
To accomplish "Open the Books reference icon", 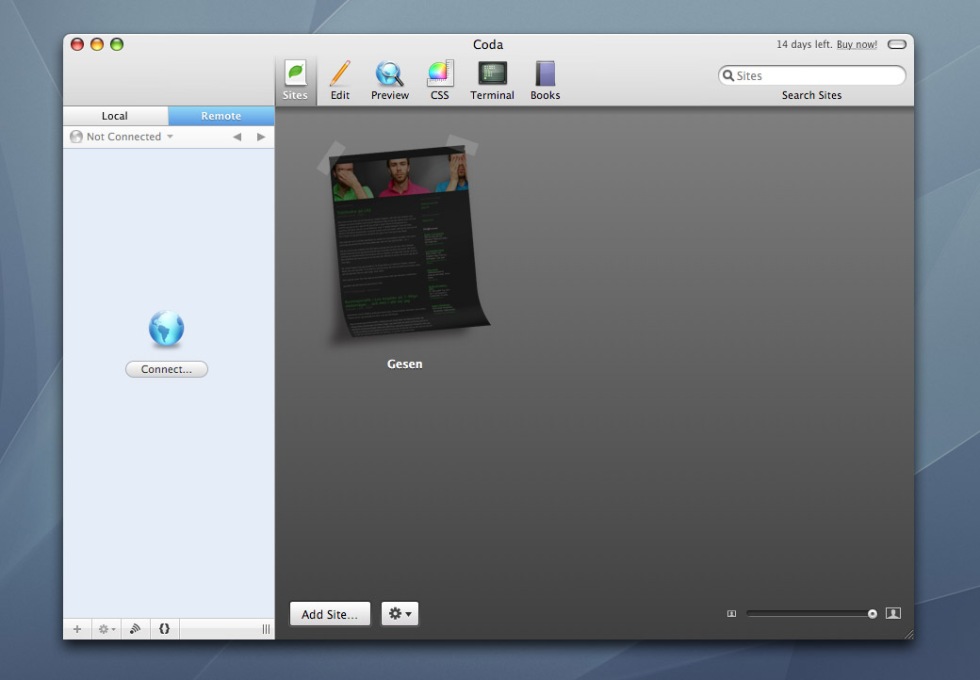I will pos(545,80).
